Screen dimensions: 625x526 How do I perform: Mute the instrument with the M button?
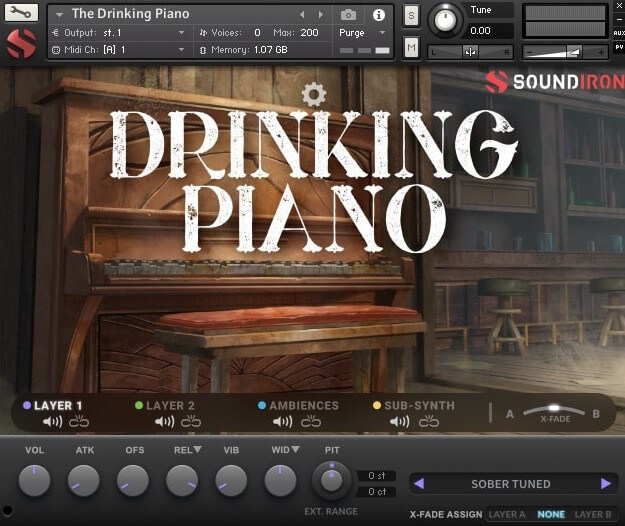(411, 48)
